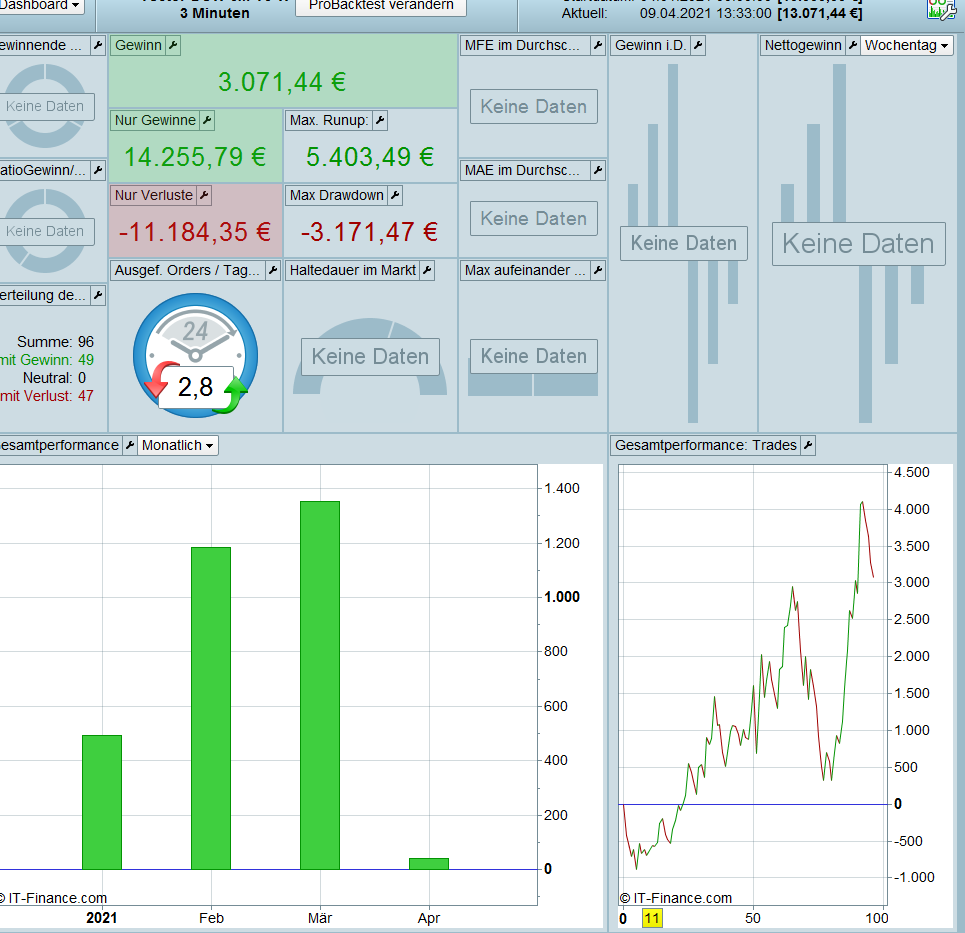The width and height of the screenshot is (965, 933).
Task: Click wrench icon for Gewinnende widget
Action: [98, 46]
